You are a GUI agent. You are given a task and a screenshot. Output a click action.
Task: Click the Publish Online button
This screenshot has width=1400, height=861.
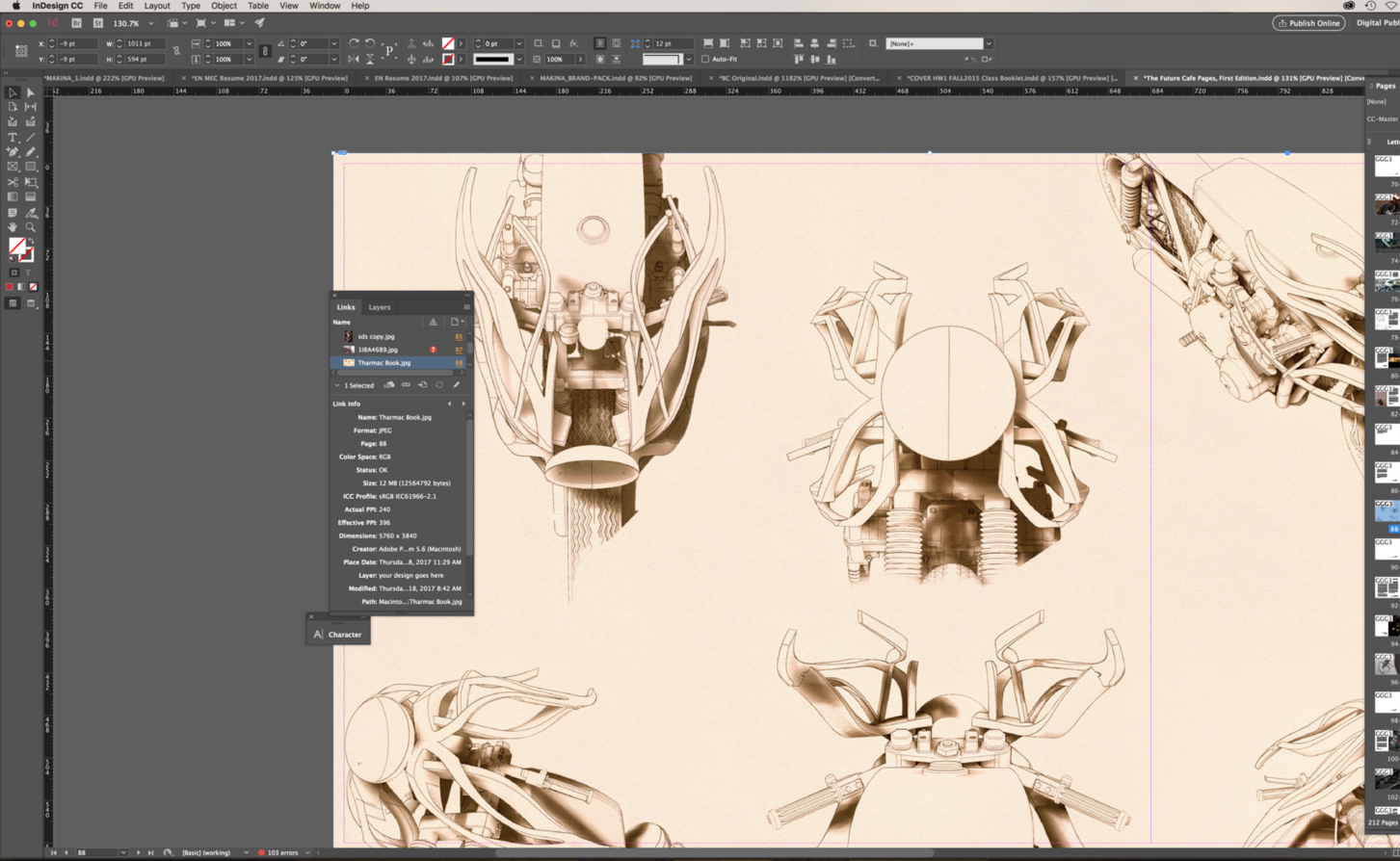pyautogui.click(x=1308, y=23)
